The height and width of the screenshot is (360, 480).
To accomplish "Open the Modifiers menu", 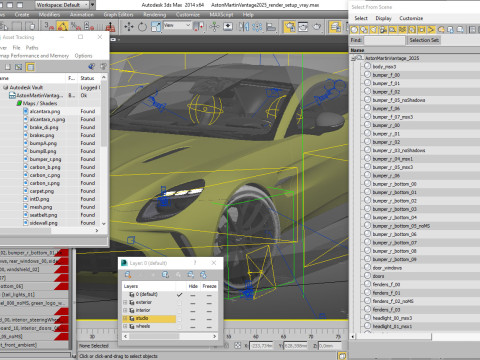I will [x=49, y=15].
